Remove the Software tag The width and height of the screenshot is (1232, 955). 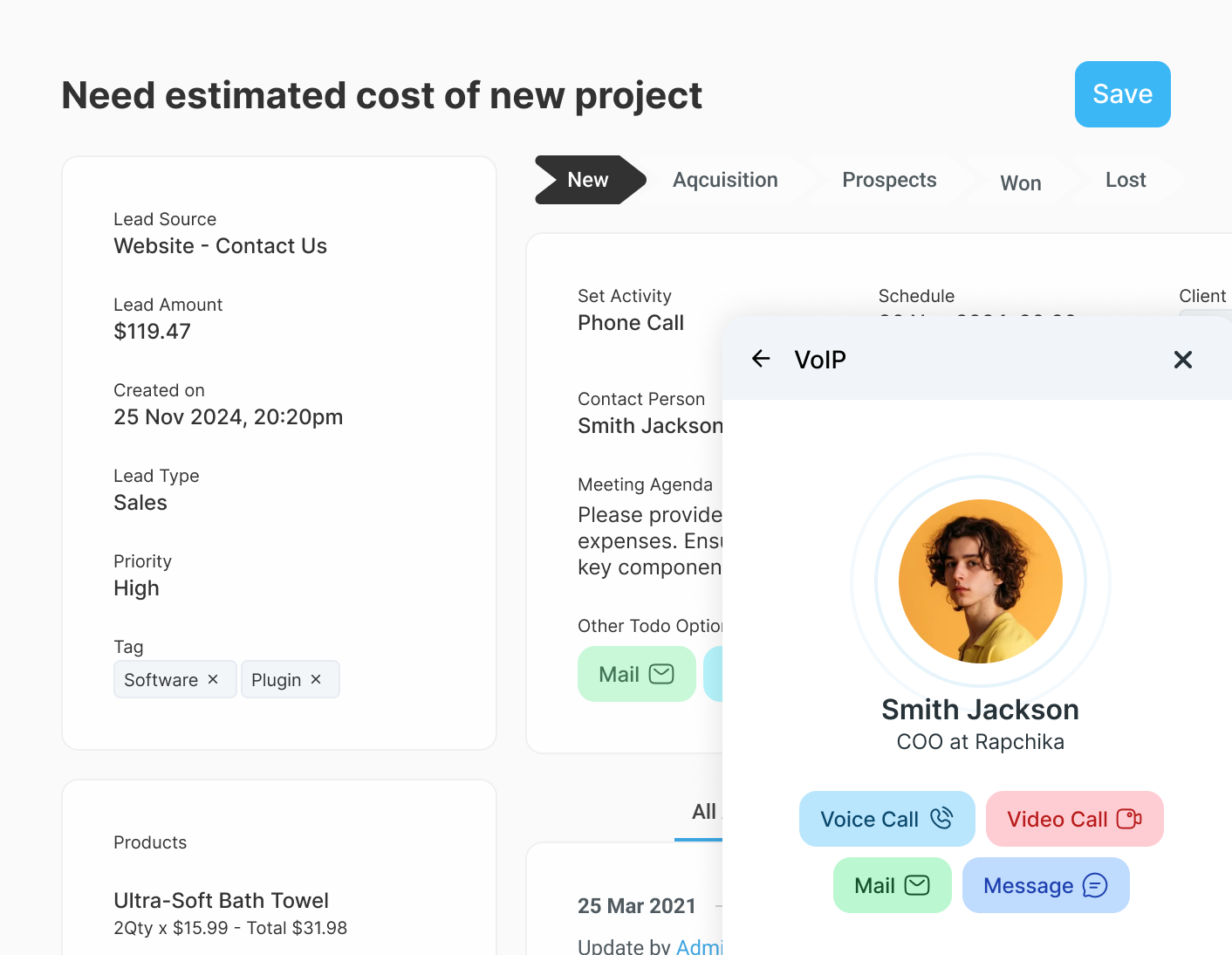(x=213, y=679)
